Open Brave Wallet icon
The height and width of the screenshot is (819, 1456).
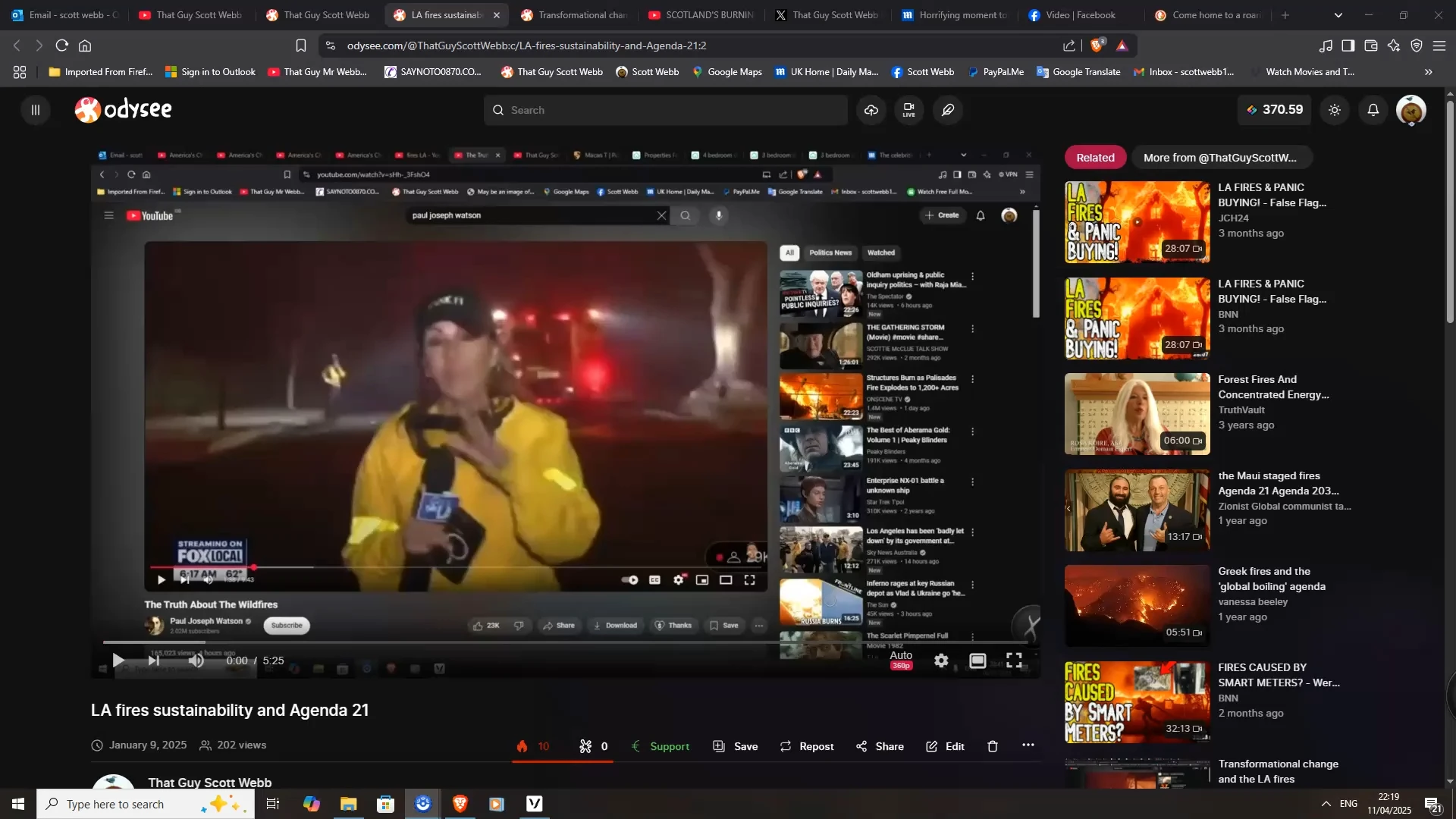pos(1370,45)
